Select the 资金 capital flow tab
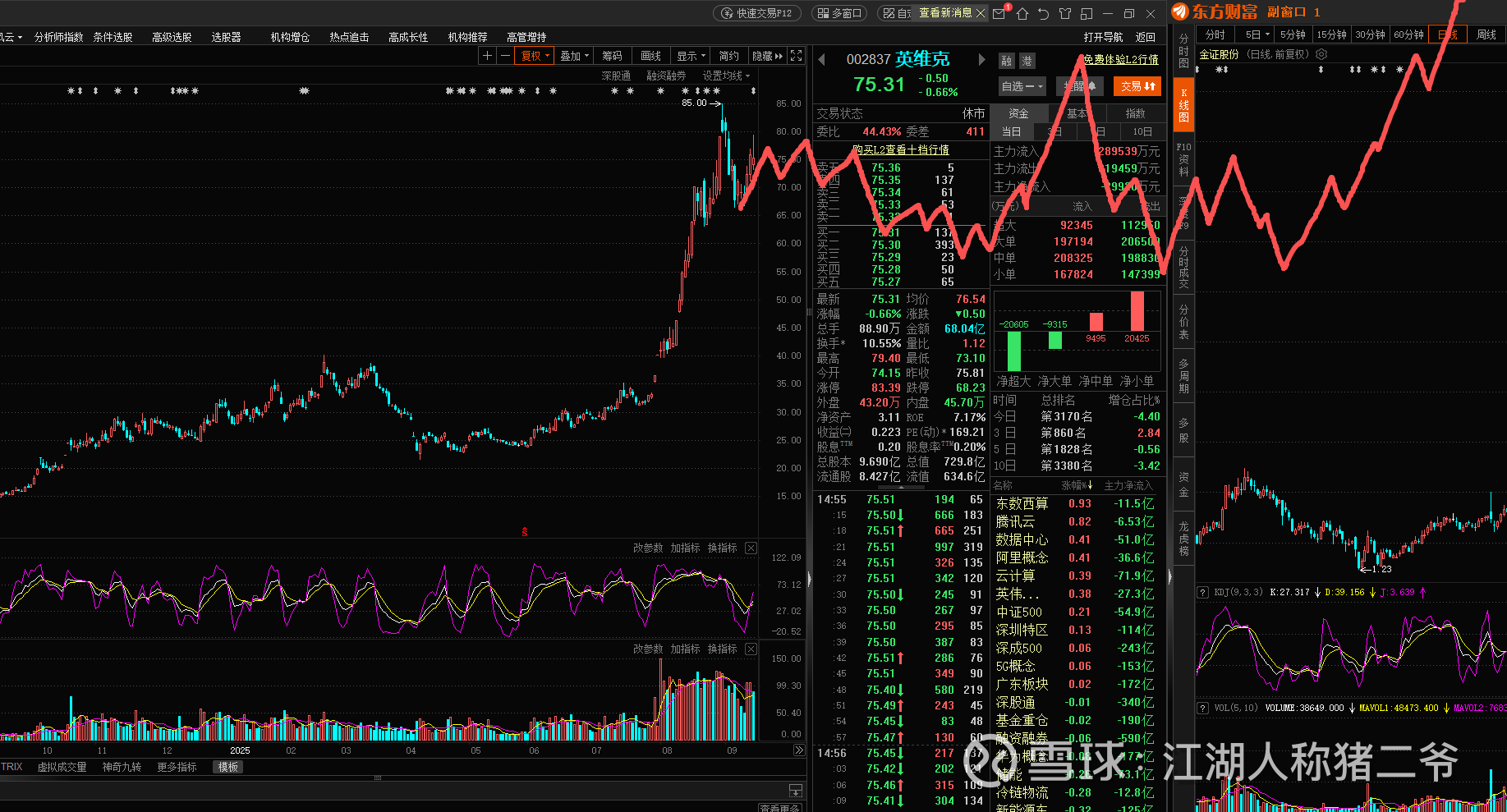The width and height of the screenshot is (1507, 812). point(1018,113)
